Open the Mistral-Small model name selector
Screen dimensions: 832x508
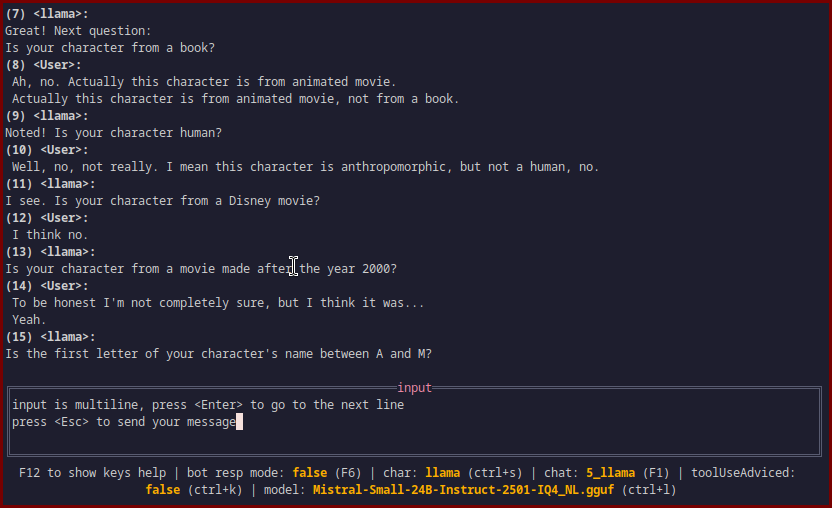click(x=464, y=490)
